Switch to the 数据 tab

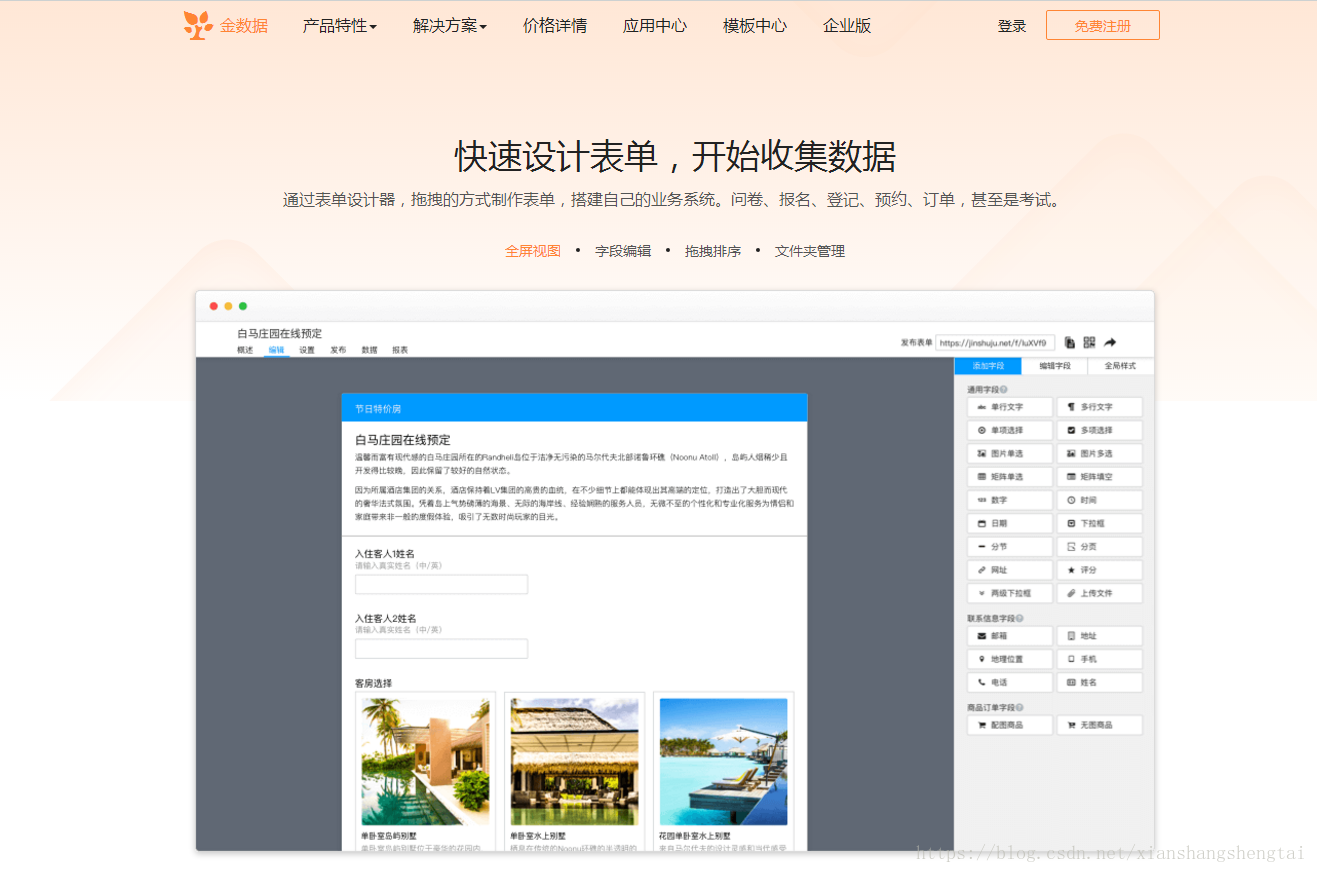coord(369,350)
